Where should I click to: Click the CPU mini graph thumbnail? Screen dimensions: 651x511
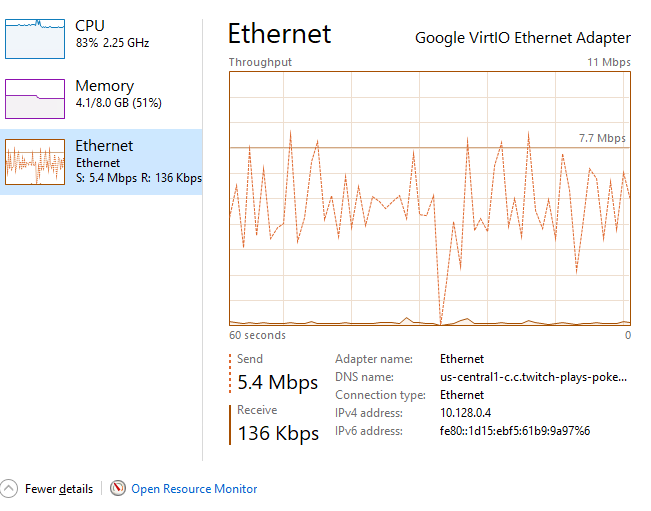pyautogui.click(x=35, y=38)
